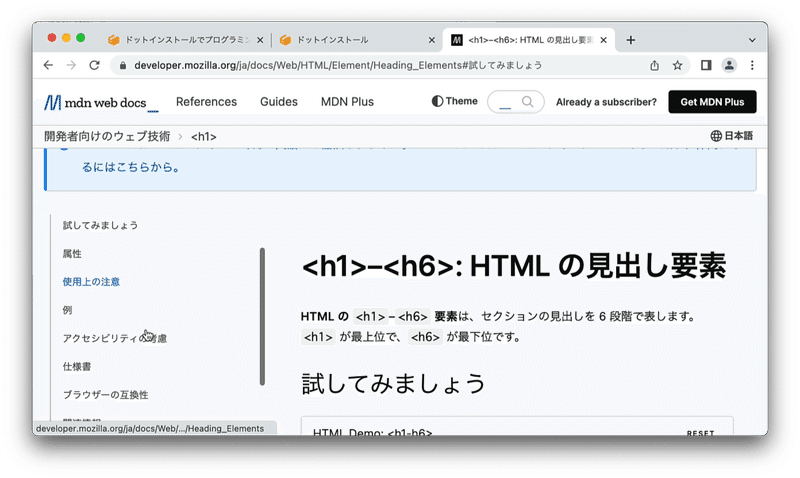Close the second ドットインストール tab

tap(432, 40)
